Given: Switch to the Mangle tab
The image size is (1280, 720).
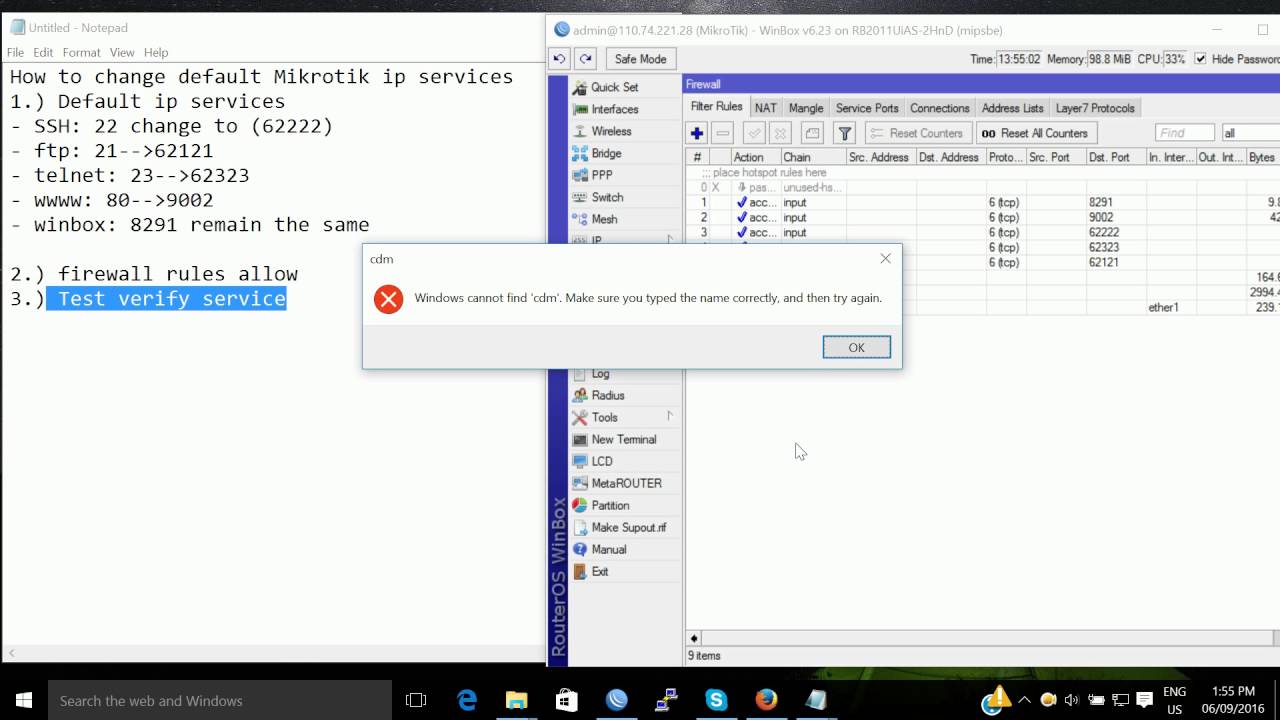Looking at the screenshot, I should pyautogui.click(x=805, y=108).
